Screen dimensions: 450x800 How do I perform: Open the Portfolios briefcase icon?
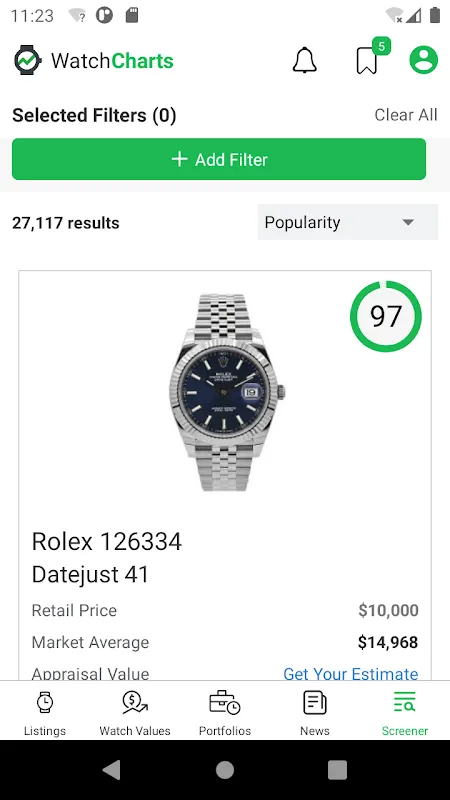(224, 703)
